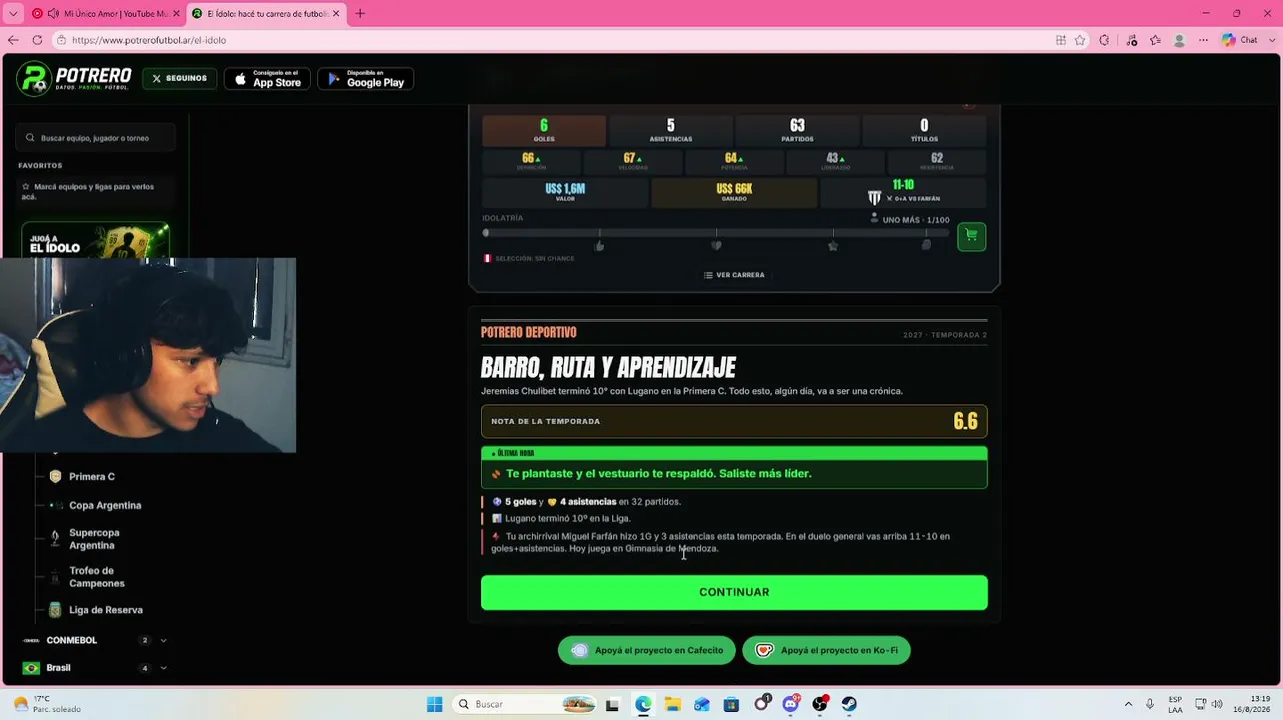Click the Liga de Reserva crest icon
The image size is (1283, 720).
[x=55, y=610]
